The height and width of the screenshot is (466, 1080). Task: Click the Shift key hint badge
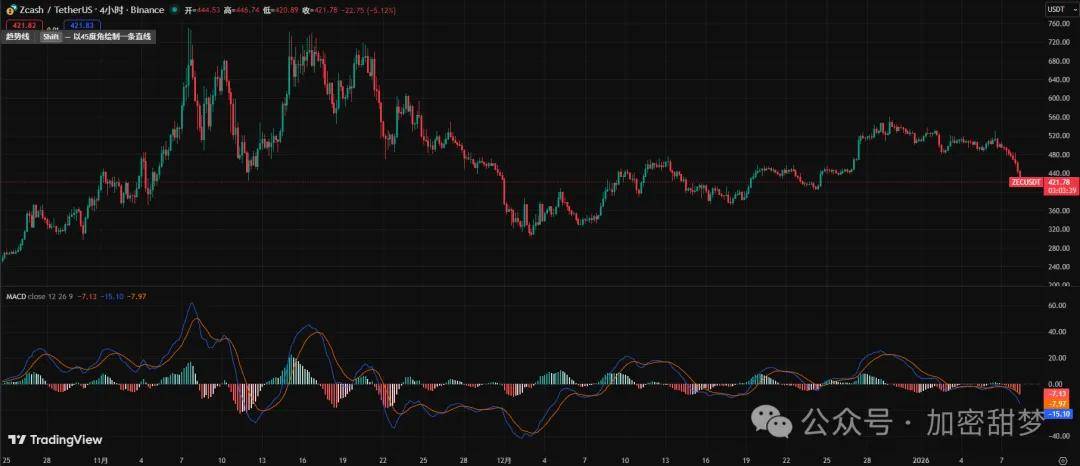tap(50, 37)
